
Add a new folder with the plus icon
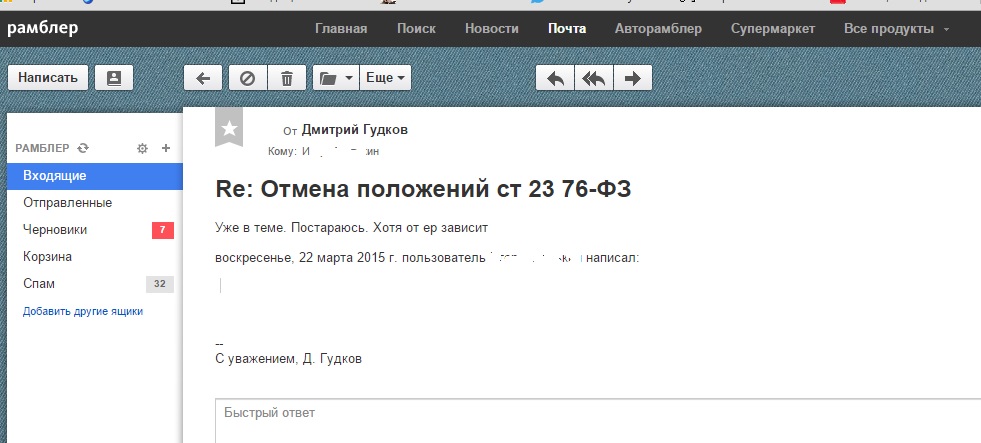point(166,148)
